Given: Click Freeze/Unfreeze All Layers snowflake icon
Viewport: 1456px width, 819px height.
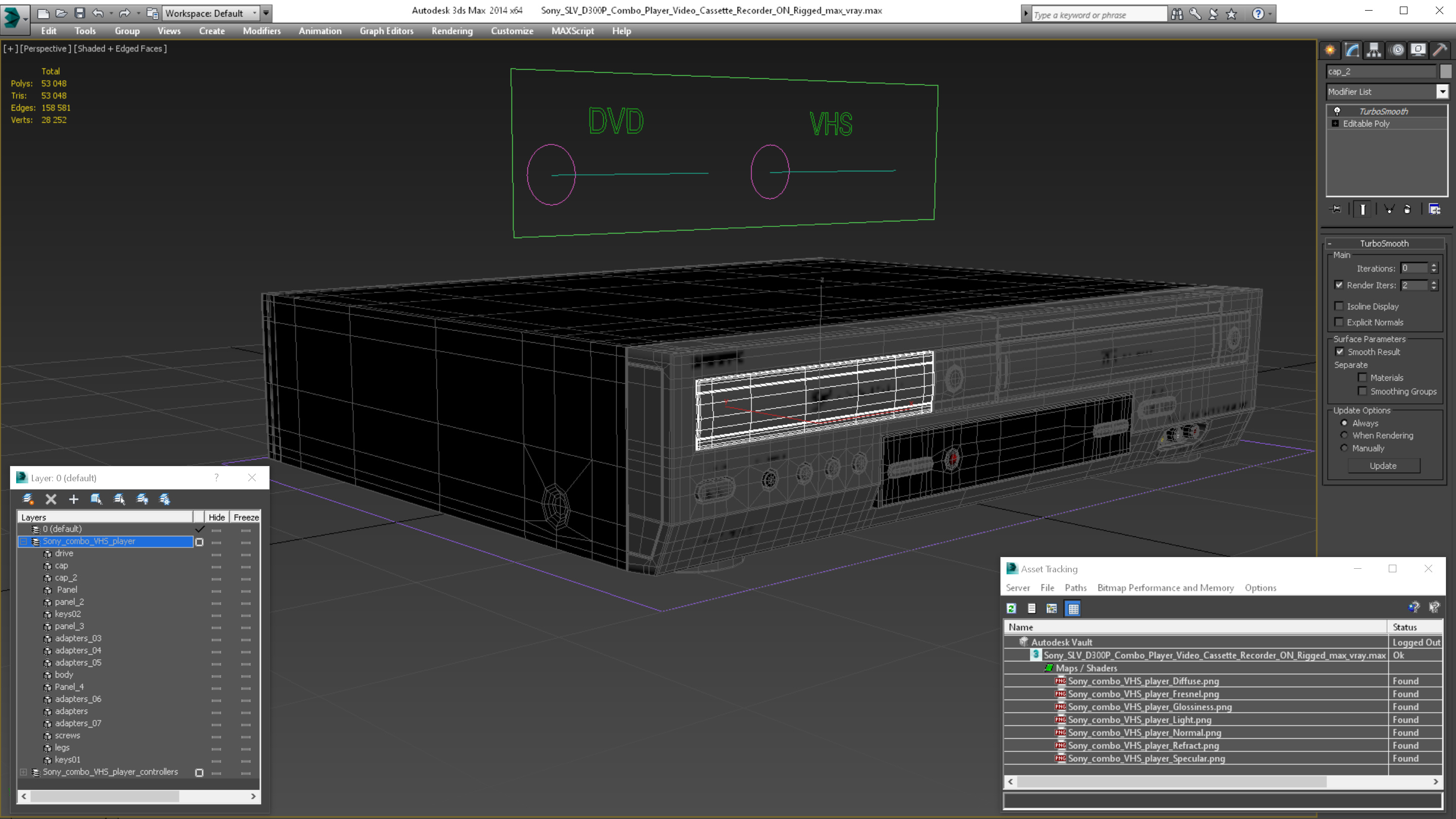Looking at the screenshot, I should point(165,499).
